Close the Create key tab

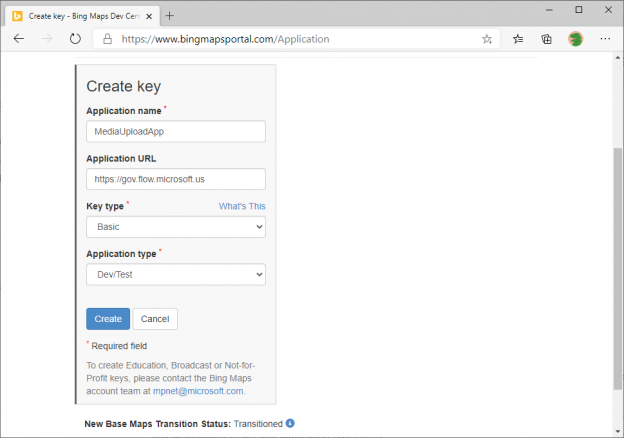148,15
